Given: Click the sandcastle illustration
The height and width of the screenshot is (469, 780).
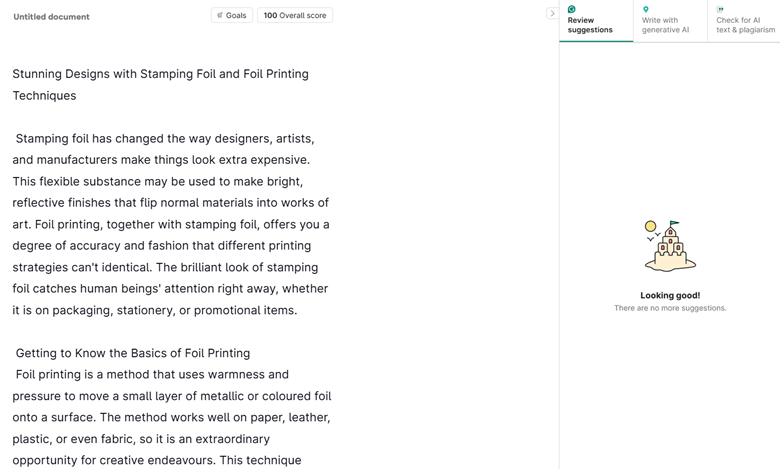Looking at the screenshot, I should [669, 246].
